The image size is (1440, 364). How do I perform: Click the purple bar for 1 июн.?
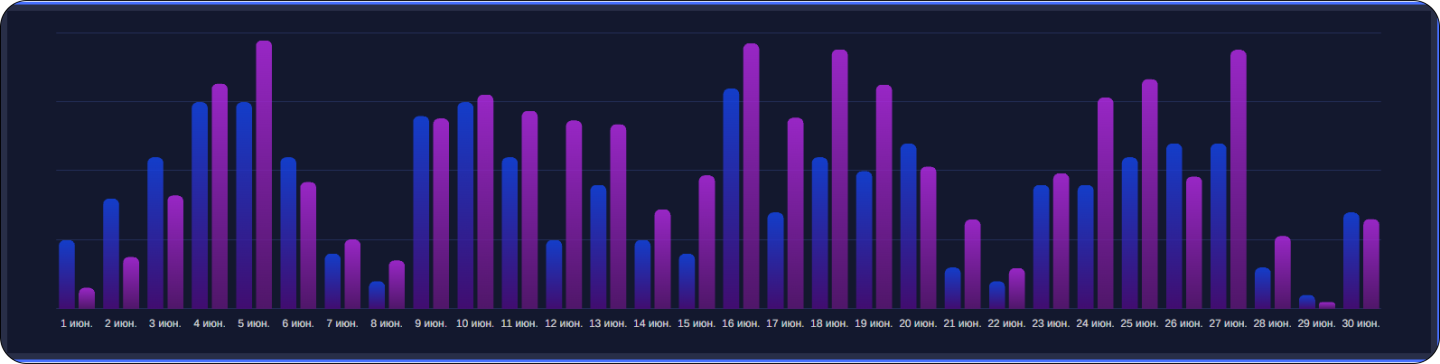point(87,298)
